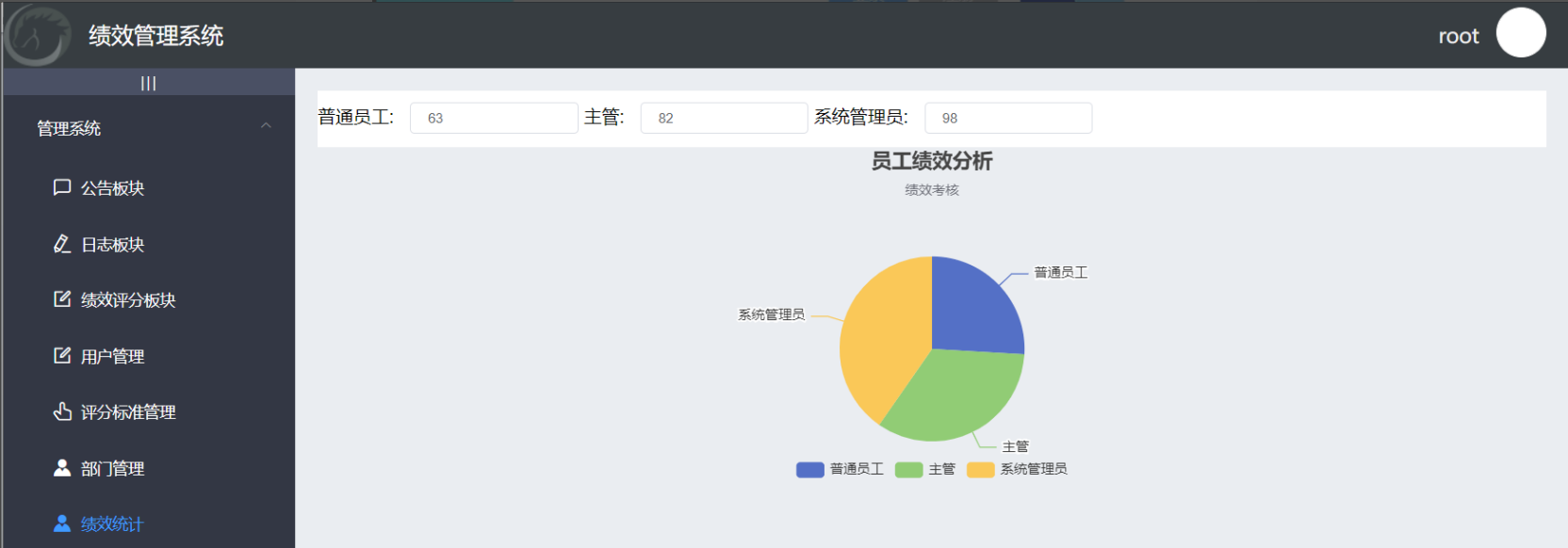Click 普通员工 legend text

[857, 469]
